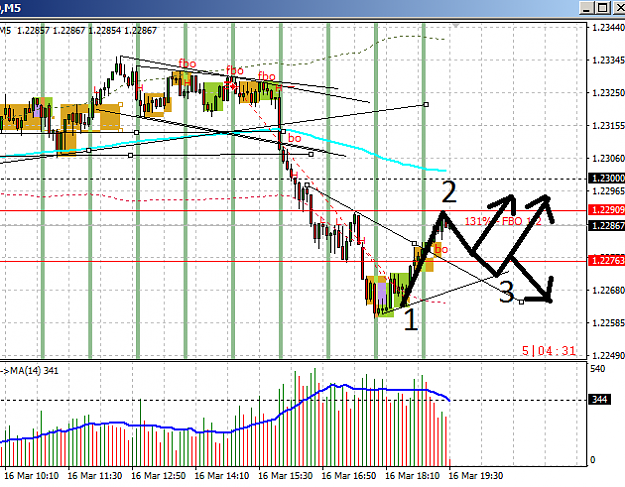Click the 540 volume scale label
The height and width of the screenshot is (487, 625).
[597, 369]
